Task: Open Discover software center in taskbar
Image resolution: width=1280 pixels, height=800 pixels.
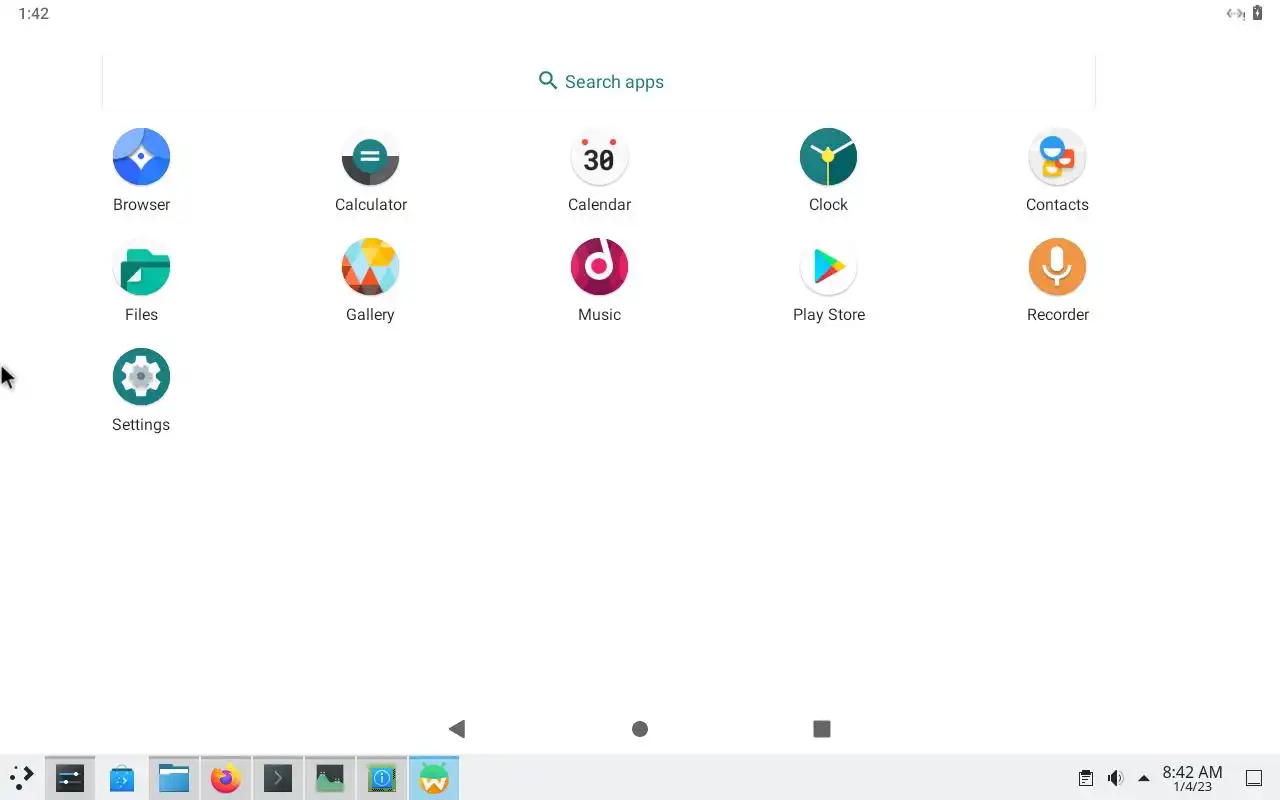Action: (x=122, y=777)
